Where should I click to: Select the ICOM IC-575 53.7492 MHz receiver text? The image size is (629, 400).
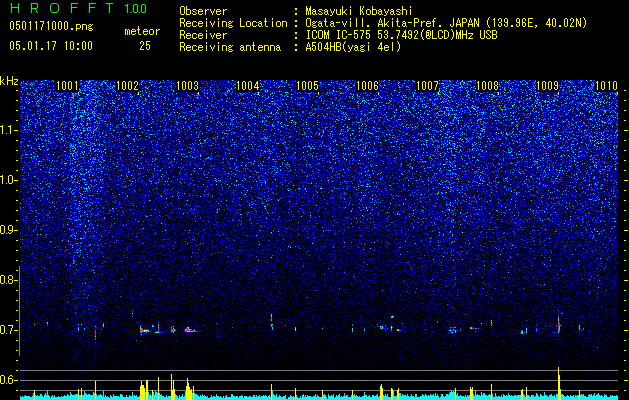click(401, 35)
